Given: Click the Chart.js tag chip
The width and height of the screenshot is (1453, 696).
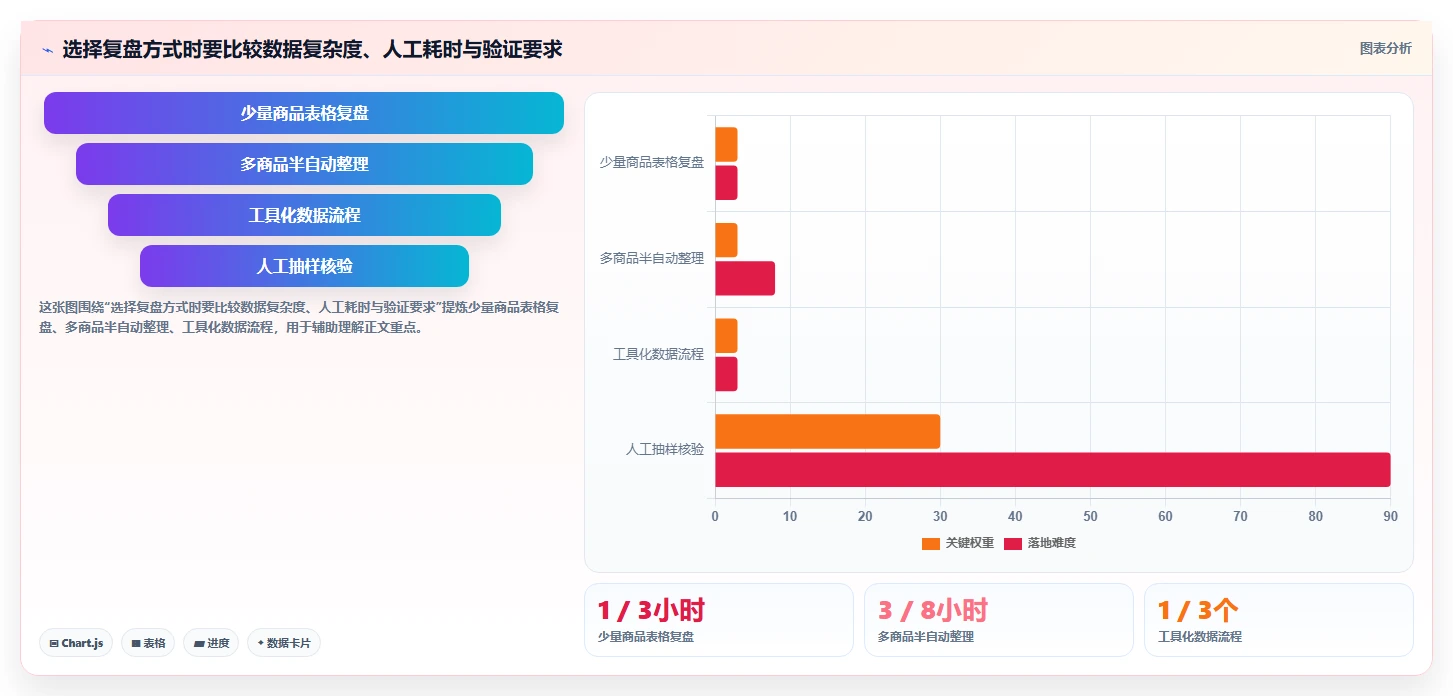Looking at the screenshot, I should (x=76, y=643).
